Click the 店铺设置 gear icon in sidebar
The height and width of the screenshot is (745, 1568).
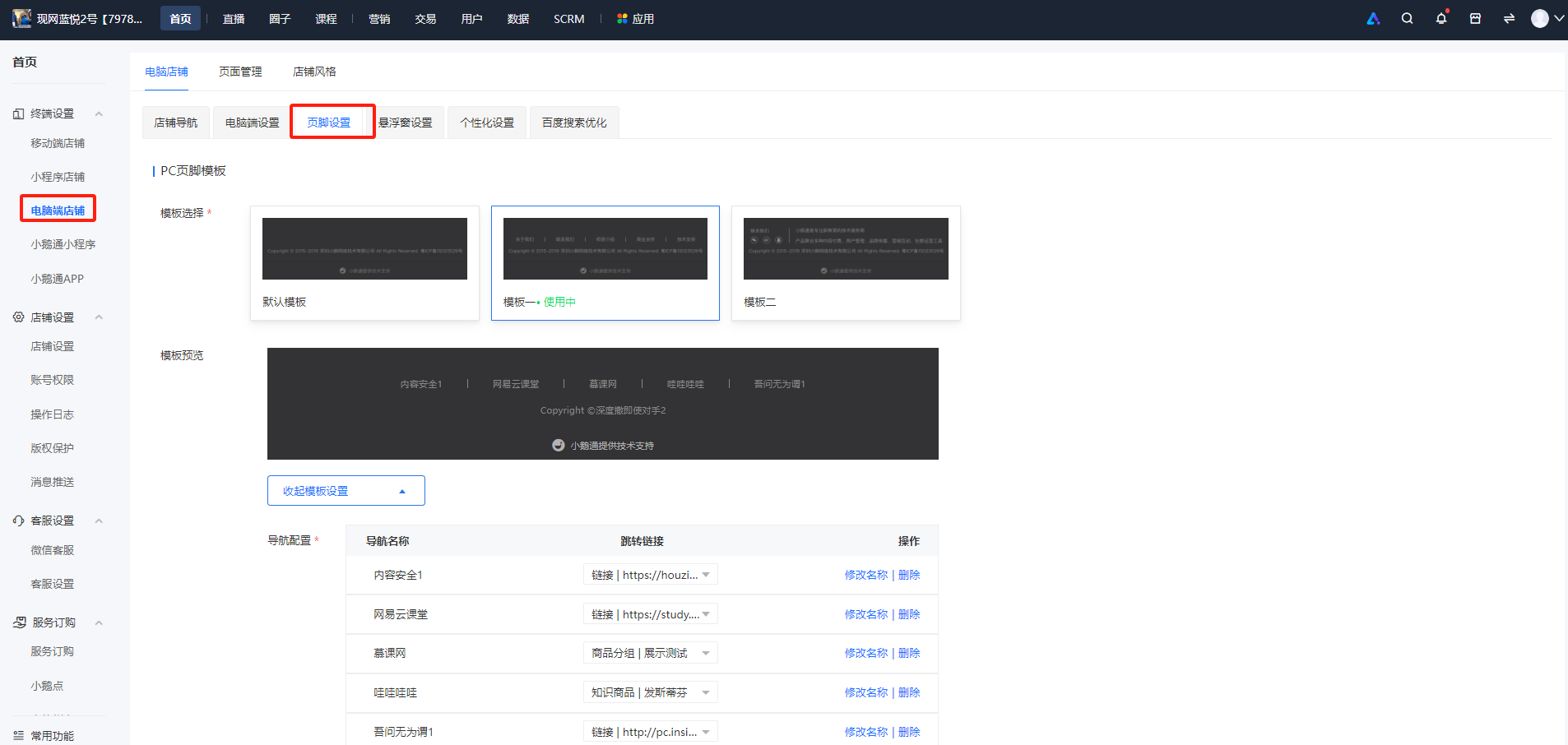18,317
